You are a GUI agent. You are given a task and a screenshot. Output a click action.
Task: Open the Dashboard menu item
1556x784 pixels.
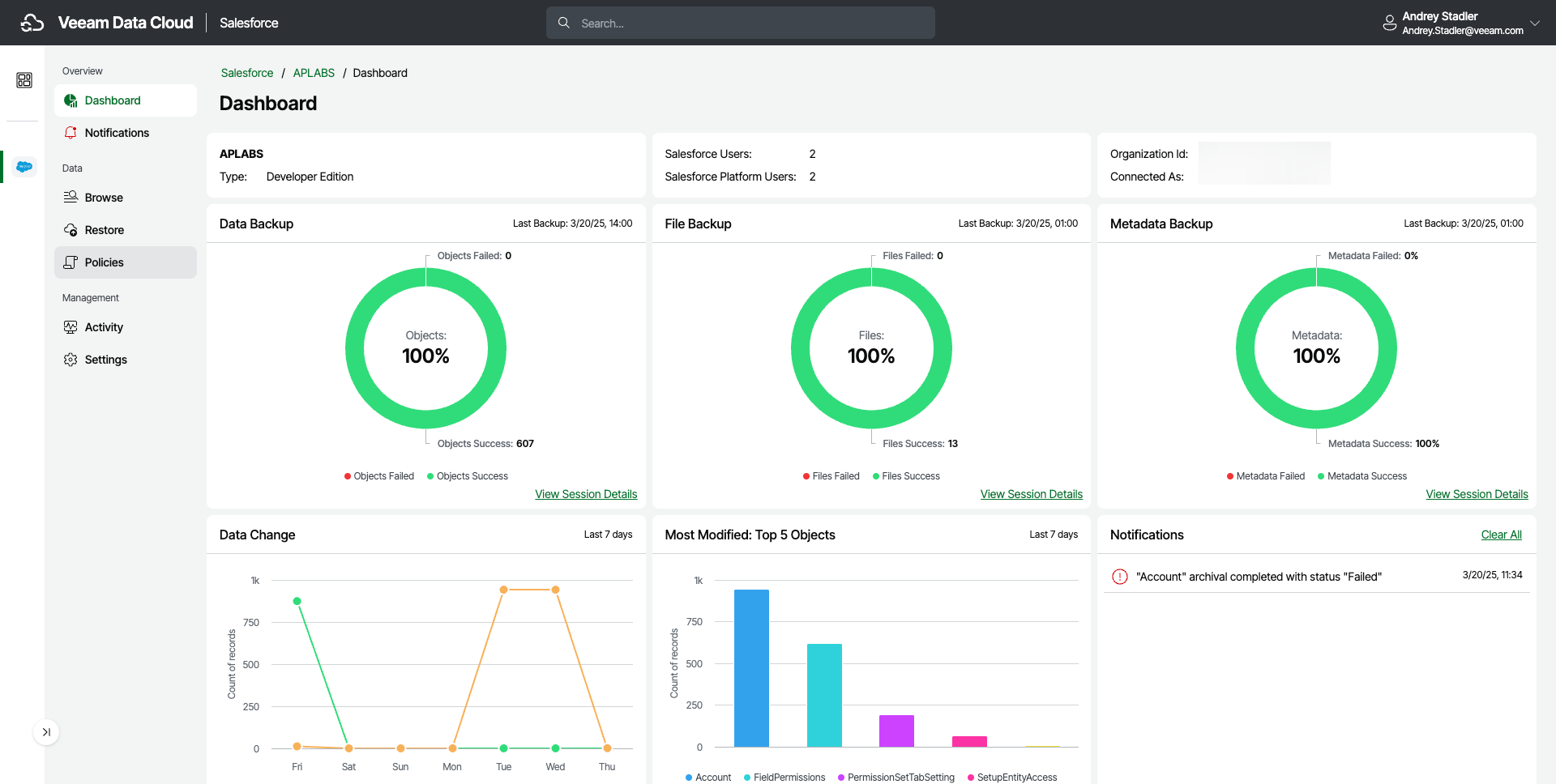[x=113, y=100]
